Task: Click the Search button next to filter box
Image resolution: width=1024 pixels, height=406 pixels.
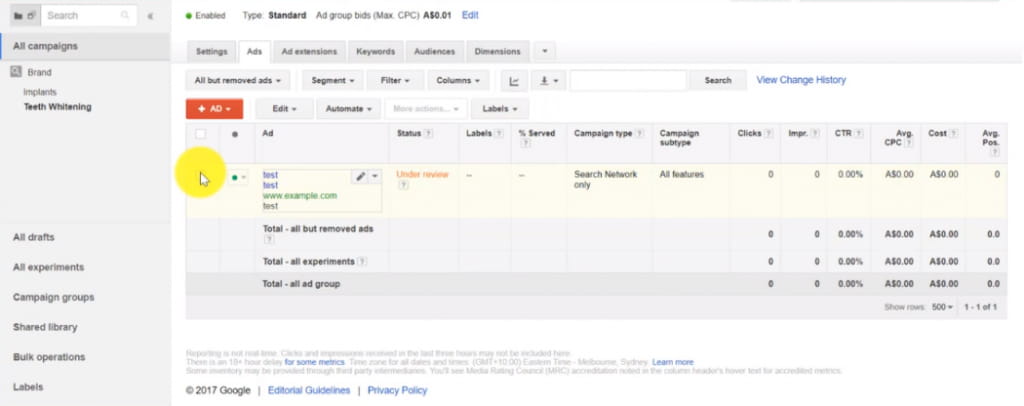Action: tap(718, 80)
